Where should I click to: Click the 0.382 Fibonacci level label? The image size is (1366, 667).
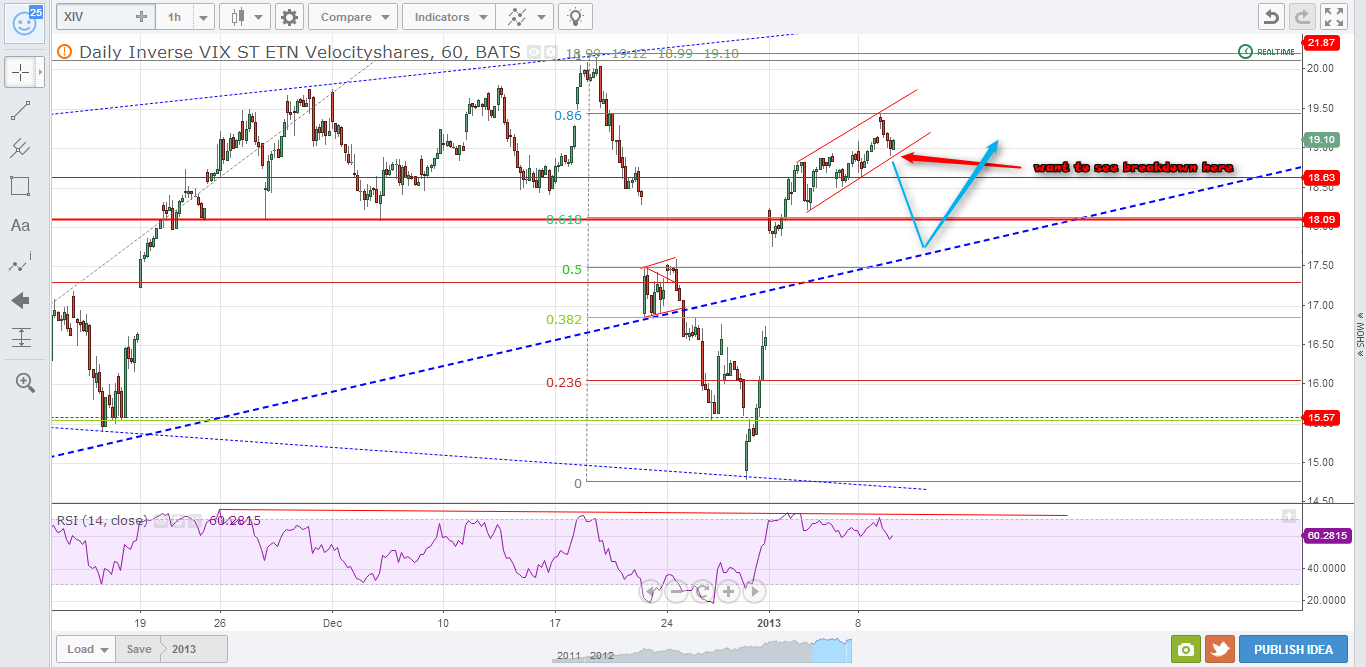tap(564, 319)
